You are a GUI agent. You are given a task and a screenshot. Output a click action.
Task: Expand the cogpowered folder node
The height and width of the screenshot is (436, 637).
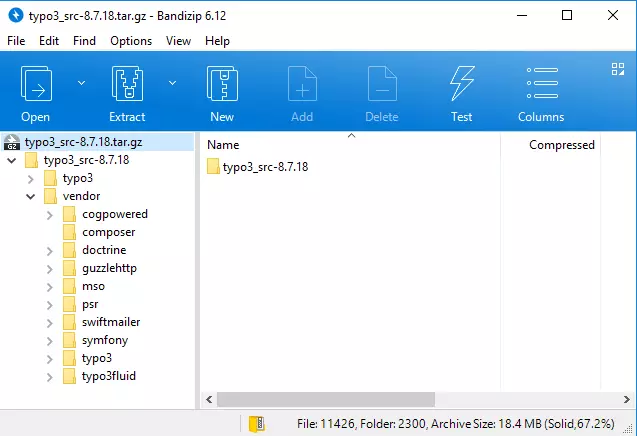tap(50, 214)
